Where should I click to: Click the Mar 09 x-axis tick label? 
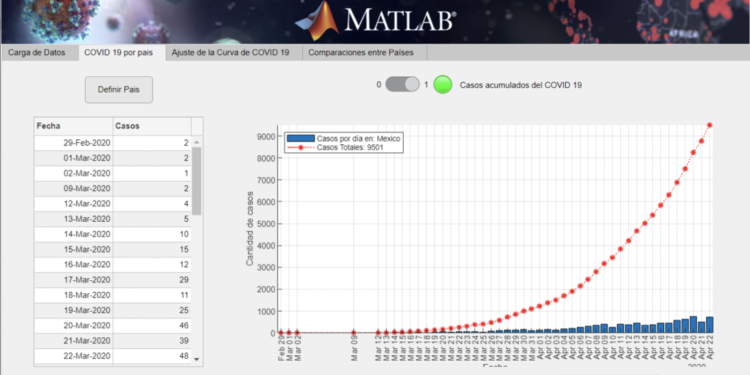[353, 348]
